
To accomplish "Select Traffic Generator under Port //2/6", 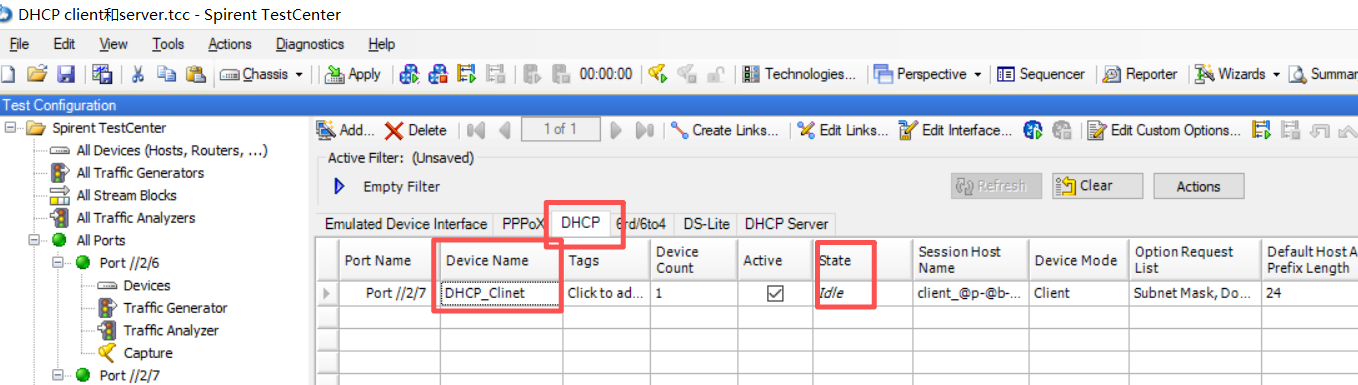I will point(175,308).
